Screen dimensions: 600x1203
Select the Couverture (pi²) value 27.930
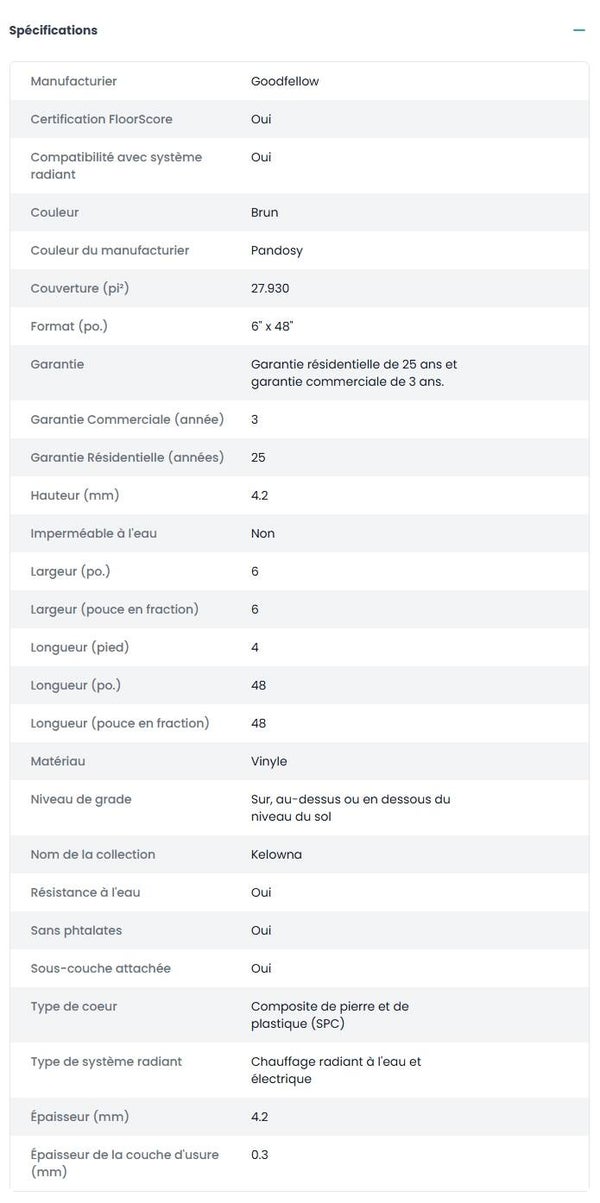click(x=270, y=288)
